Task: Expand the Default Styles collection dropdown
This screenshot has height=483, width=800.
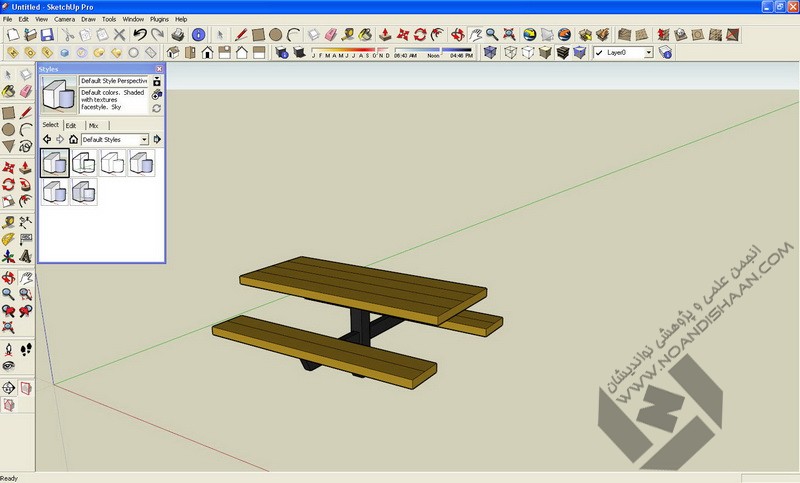Action: click(x=144, y=140)
